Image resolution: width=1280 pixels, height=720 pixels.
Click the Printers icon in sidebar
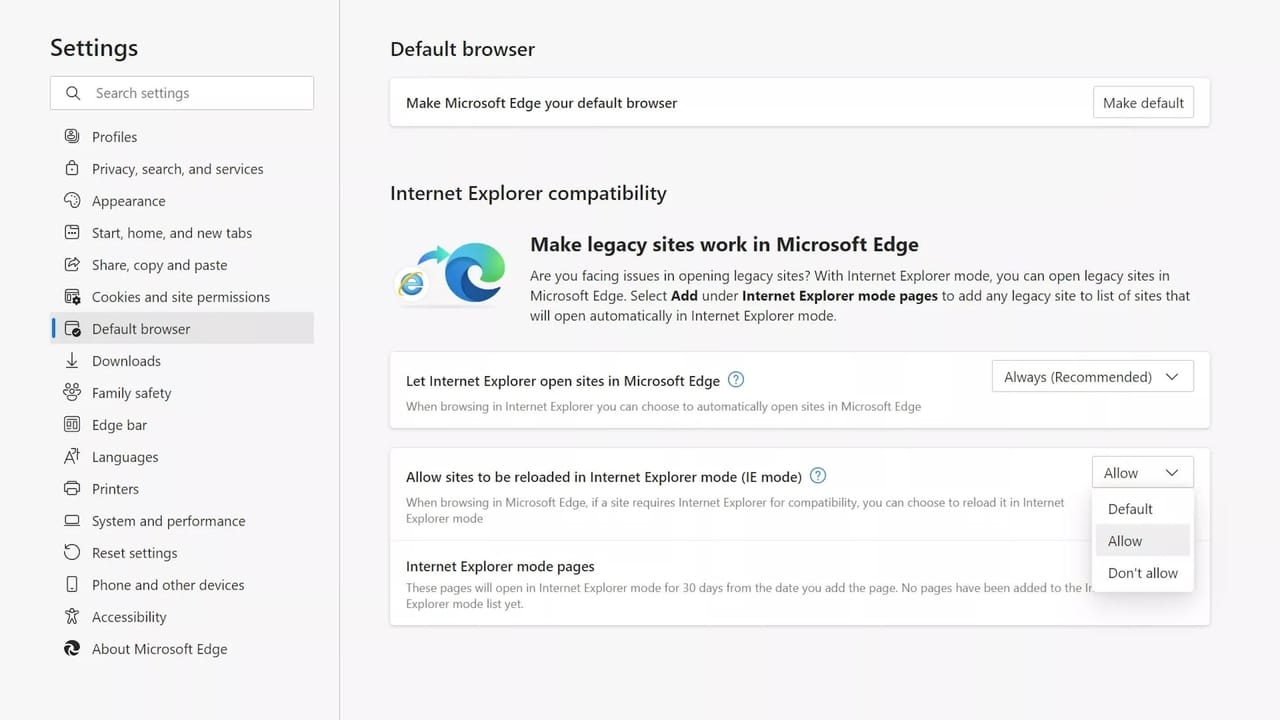pyautogui.click(x=71, y=488)
